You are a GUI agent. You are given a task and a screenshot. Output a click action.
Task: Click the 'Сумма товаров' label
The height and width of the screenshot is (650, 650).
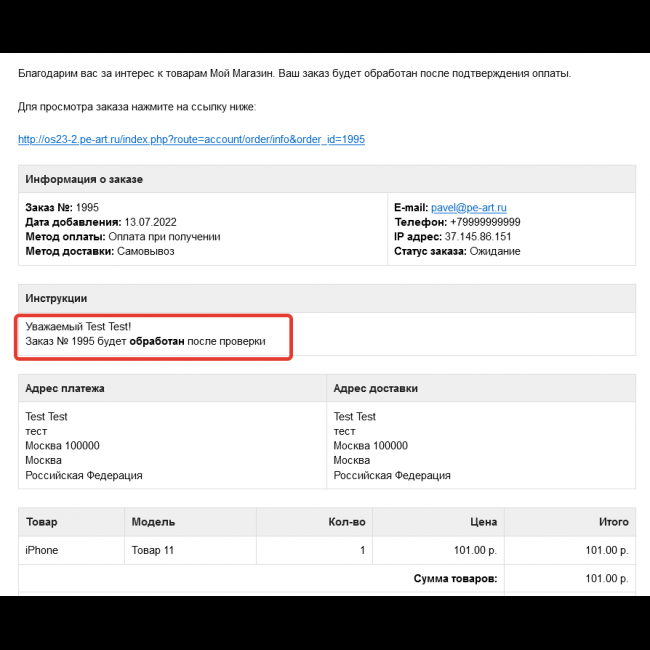coord(455,579)
